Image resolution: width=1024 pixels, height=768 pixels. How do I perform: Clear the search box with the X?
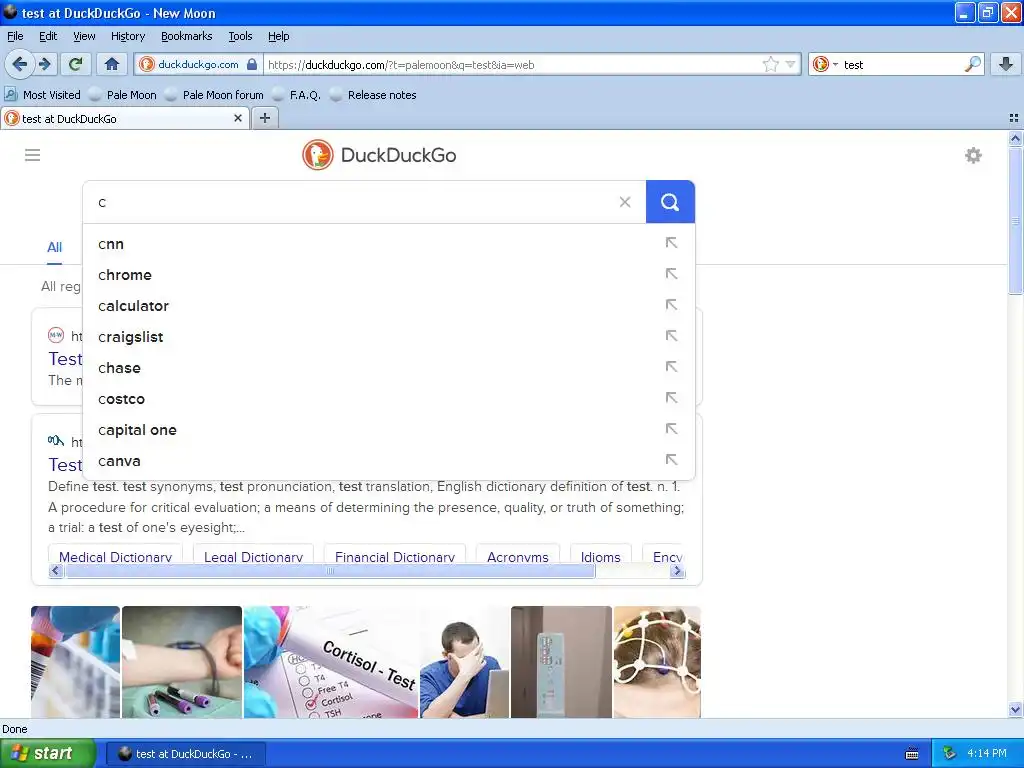pyautogui.click(x=625, y=202)
